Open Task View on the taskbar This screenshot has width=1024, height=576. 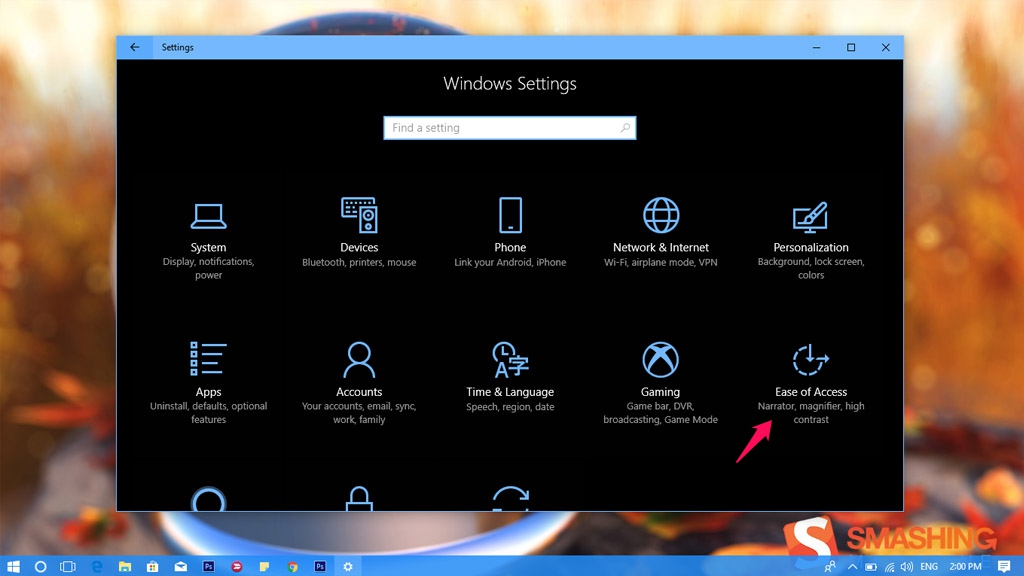pyautogui.click(x=68, y=566)
